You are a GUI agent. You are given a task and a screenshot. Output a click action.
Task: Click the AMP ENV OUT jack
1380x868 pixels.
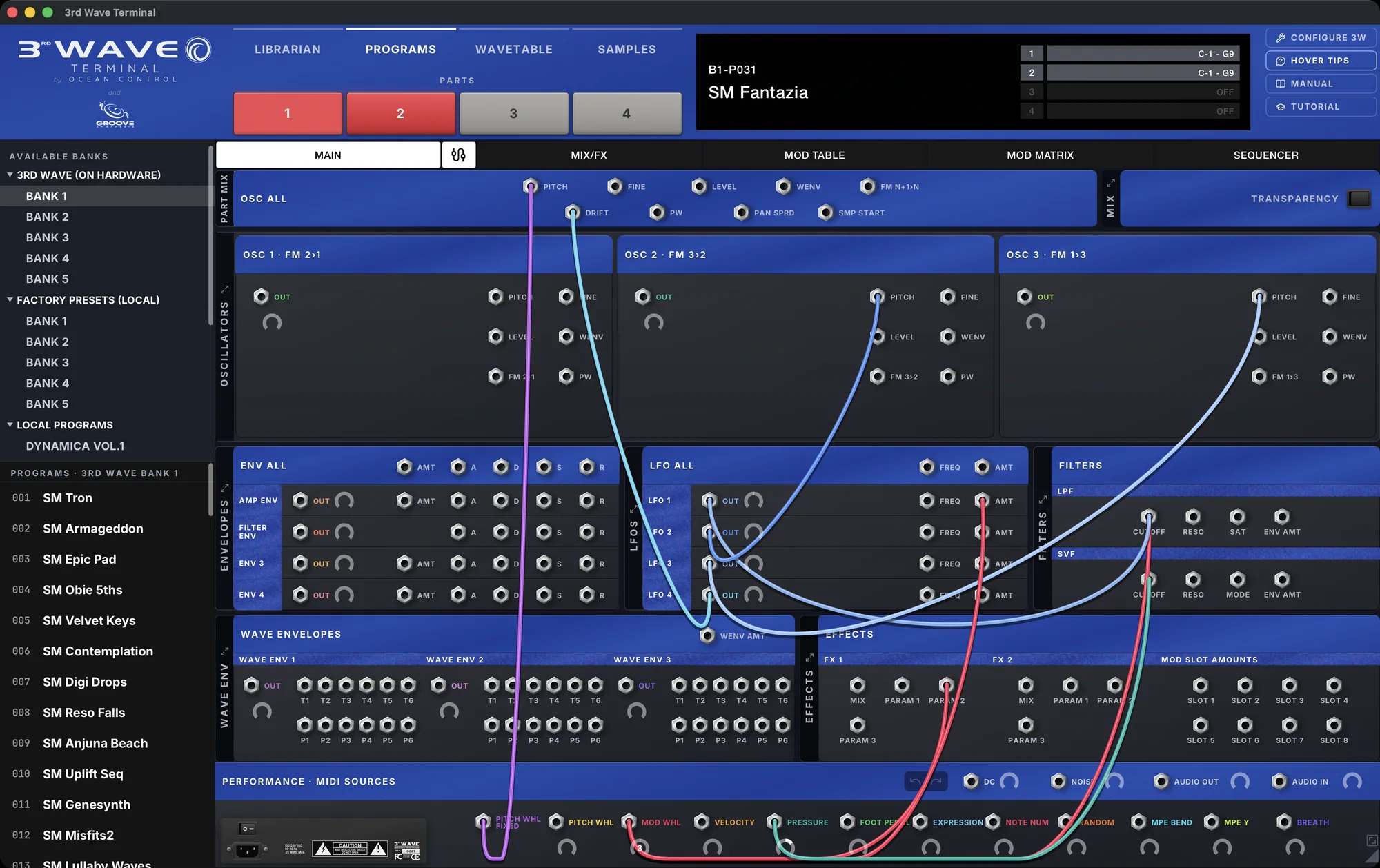tap(300, 500)
